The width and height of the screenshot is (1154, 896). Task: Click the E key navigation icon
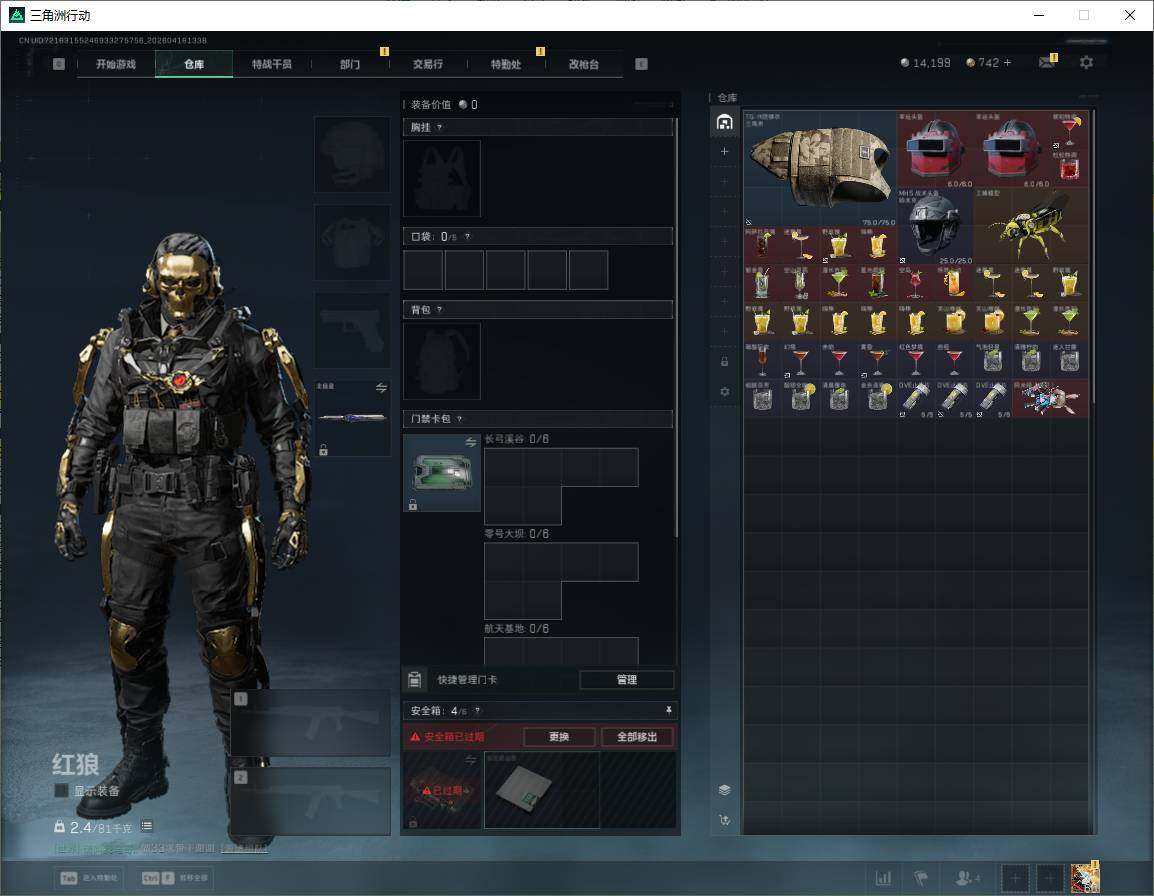[x=641, y=64]
